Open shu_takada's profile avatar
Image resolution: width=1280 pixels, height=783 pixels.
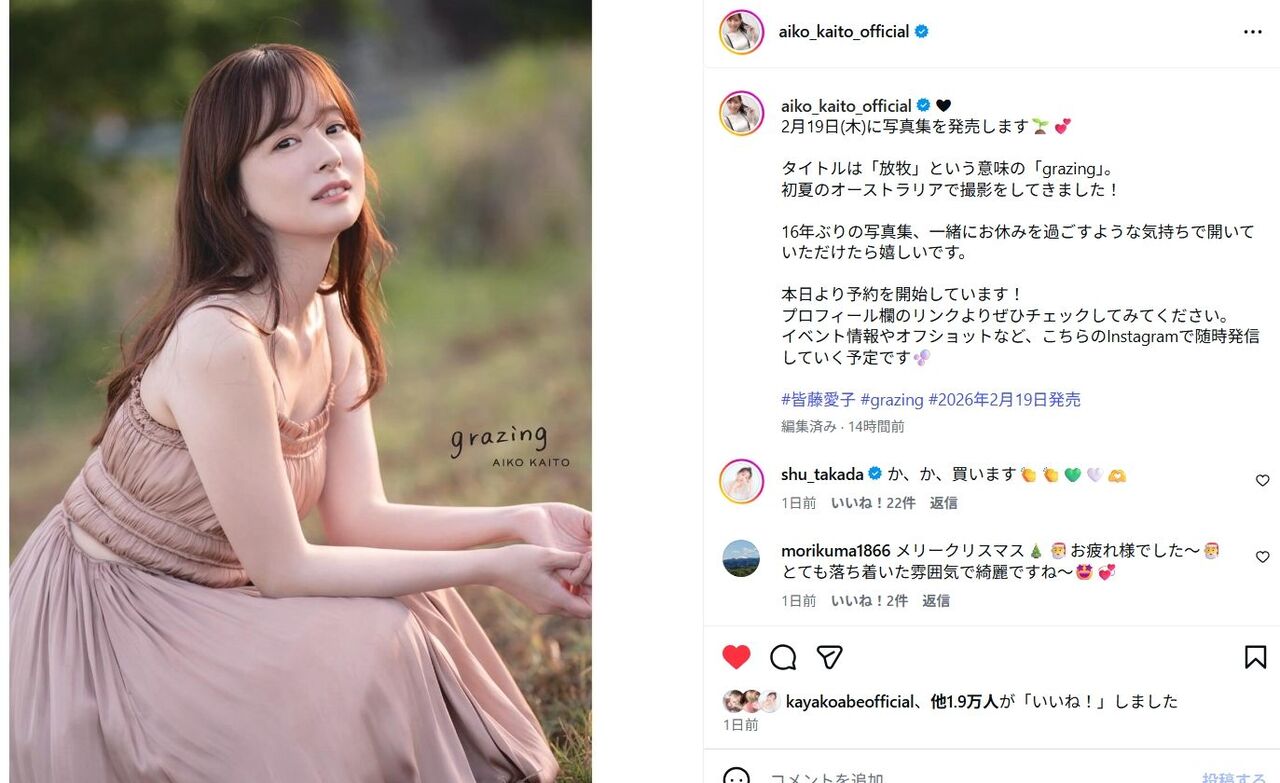click(x=741, y=482)
